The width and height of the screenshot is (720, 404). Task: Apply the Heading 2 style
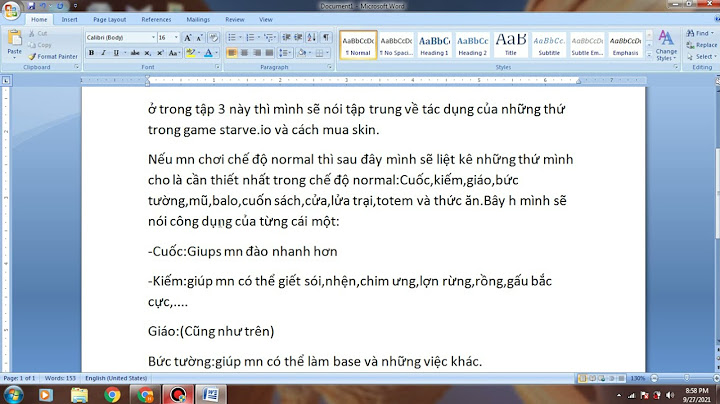472,45
